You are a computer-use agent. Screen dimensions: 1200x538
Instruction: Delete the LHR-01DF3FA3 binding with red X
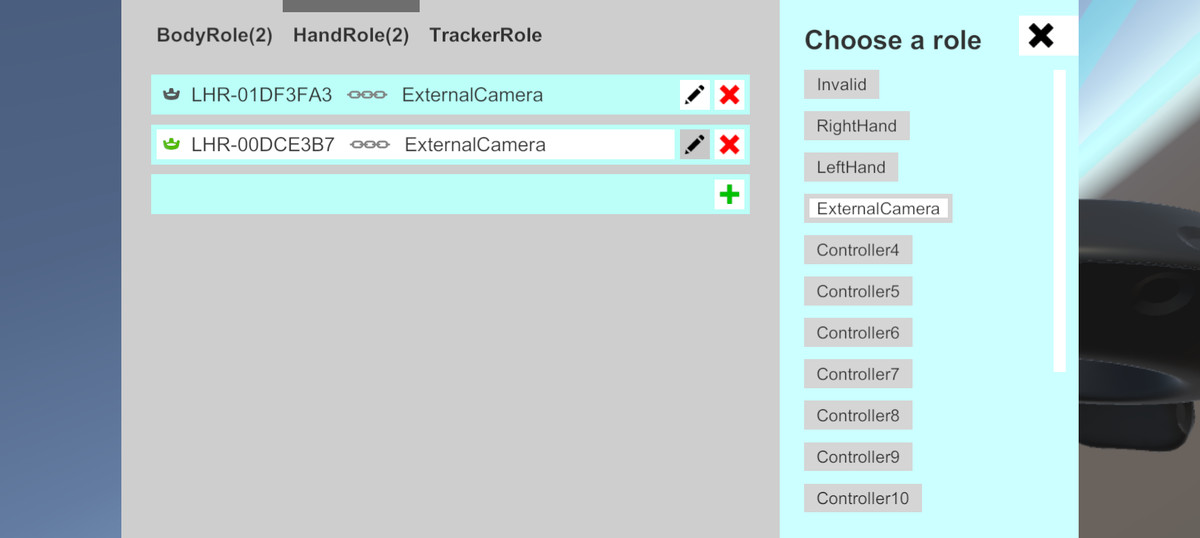[x=730, y=95]
